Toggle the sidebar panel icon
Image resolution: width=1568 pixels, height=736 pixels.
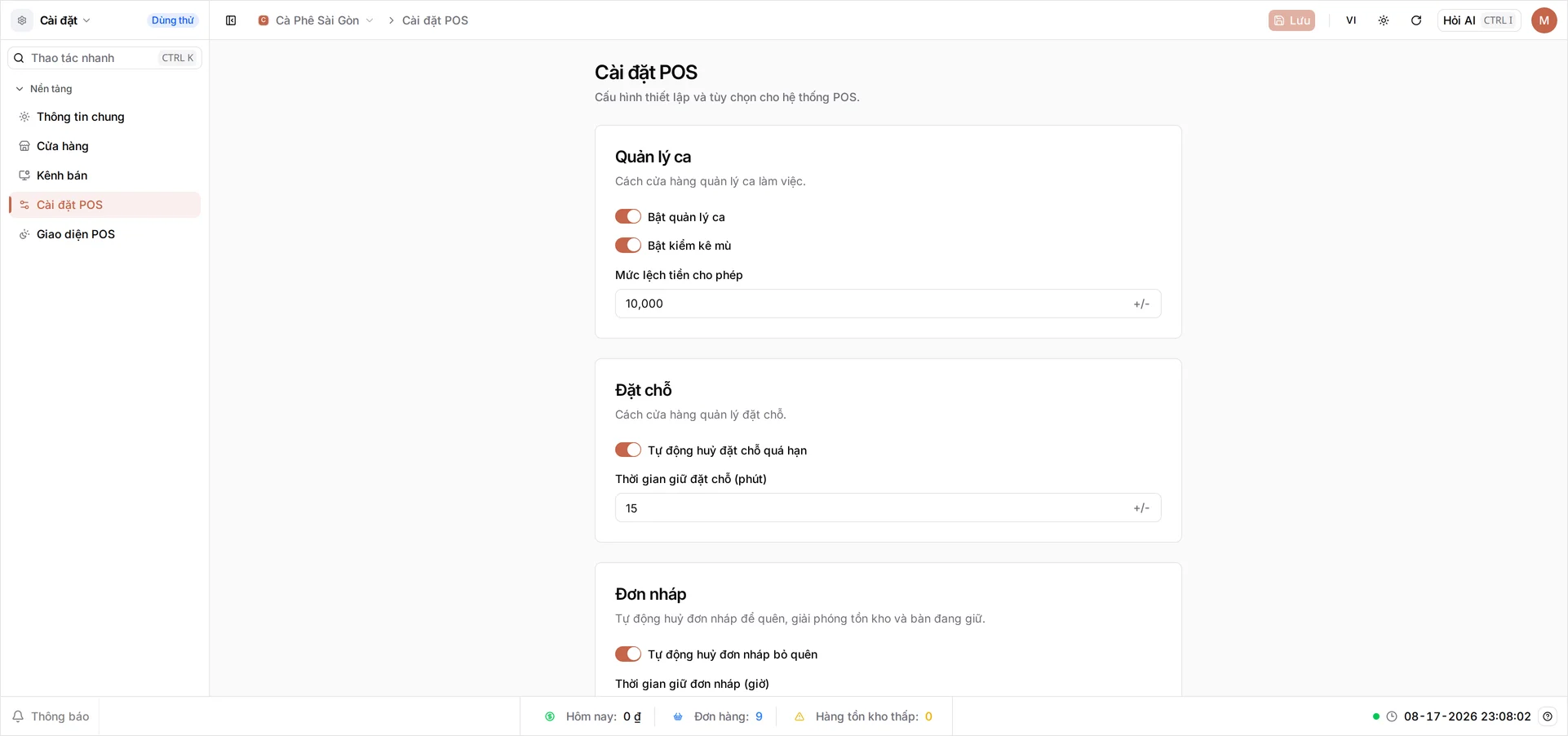(231, 20)
